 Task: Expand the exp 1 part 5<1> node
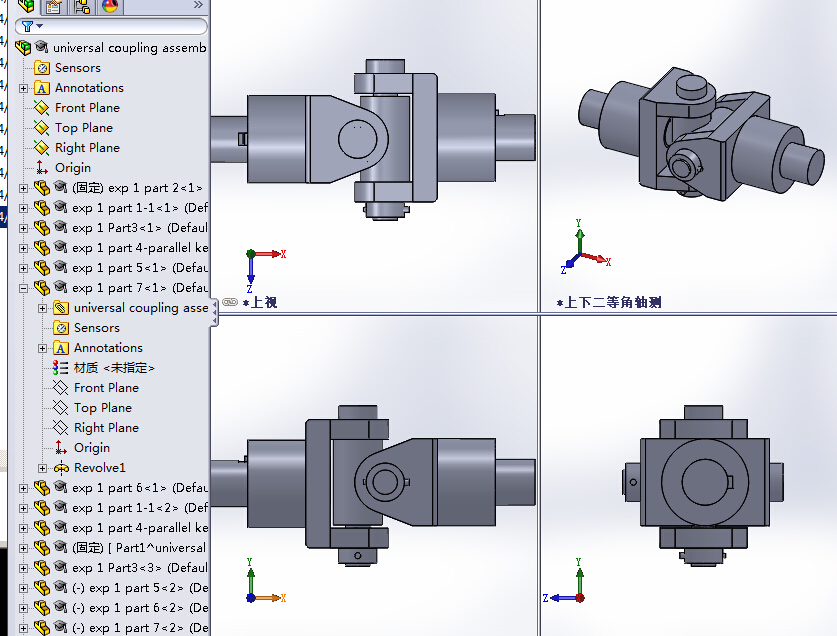tap(23, 268)
